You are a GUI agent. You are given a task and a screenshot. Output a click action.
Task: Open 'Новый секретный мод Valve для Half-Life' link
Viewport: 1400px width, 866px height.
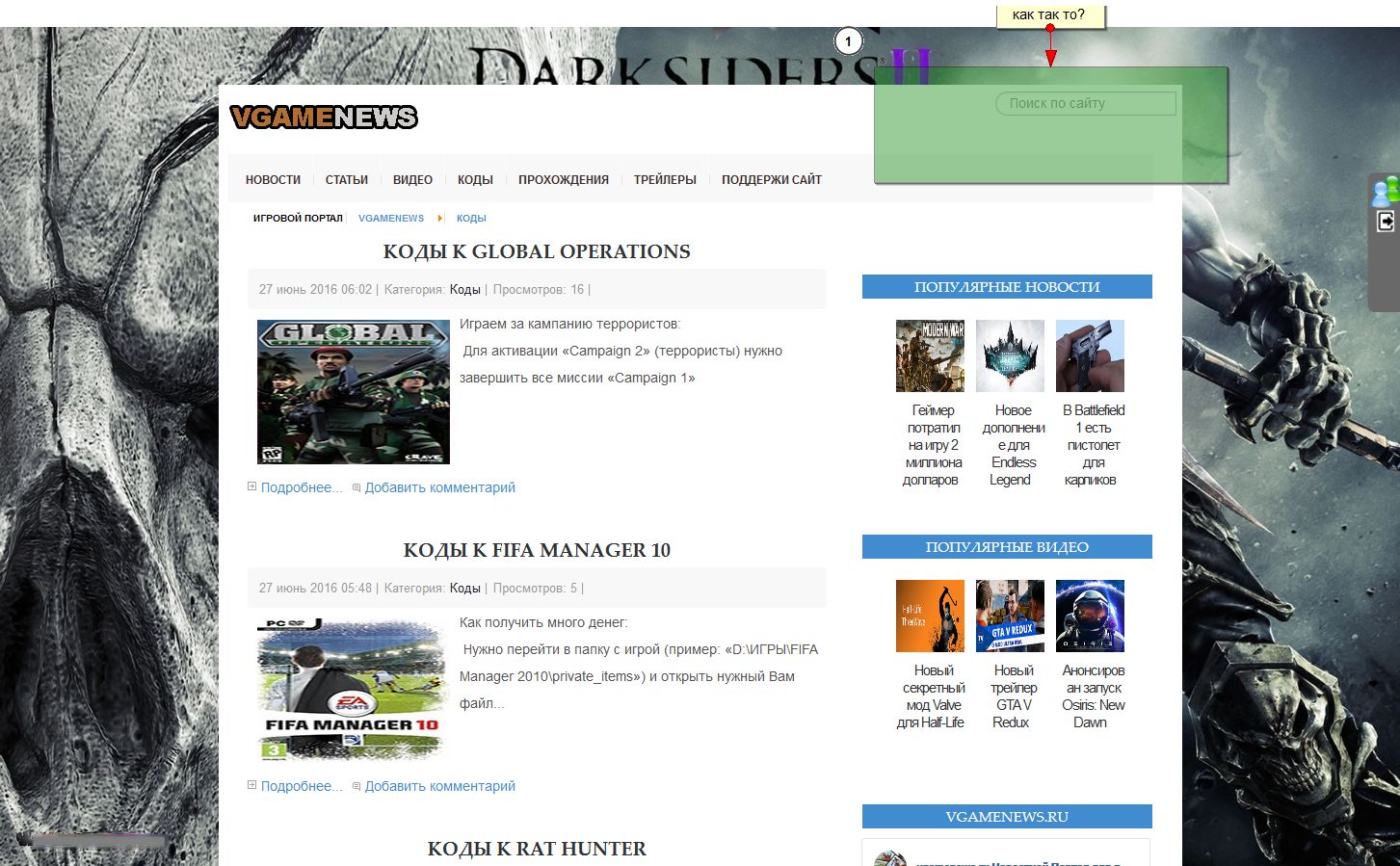(933, 696)
